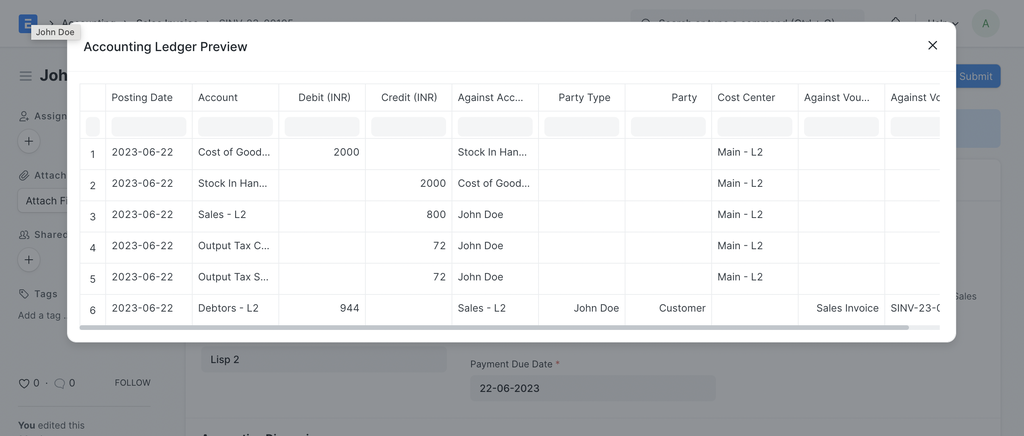Close the Accounting Ledger Preview dialog
This screenshot has width=1024, height=436.
coord(933,45)
